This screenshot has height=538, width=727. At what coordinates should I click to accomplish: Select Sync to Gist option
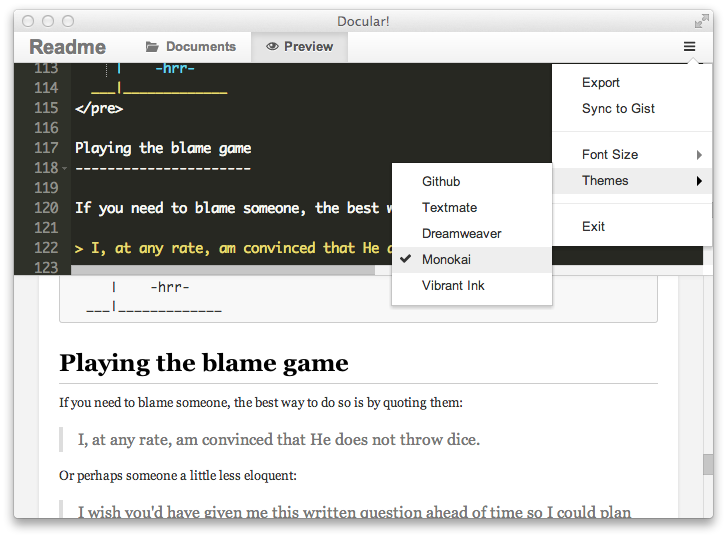coord(618,109)
